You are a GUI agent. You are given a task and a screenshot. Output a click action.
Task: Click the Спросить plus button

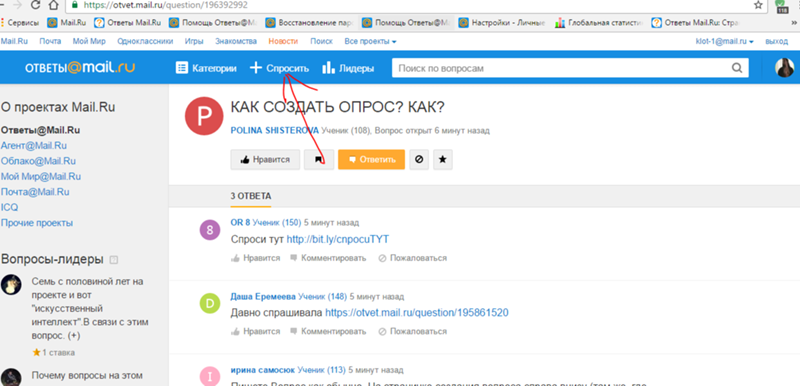(x=279, y=68)
